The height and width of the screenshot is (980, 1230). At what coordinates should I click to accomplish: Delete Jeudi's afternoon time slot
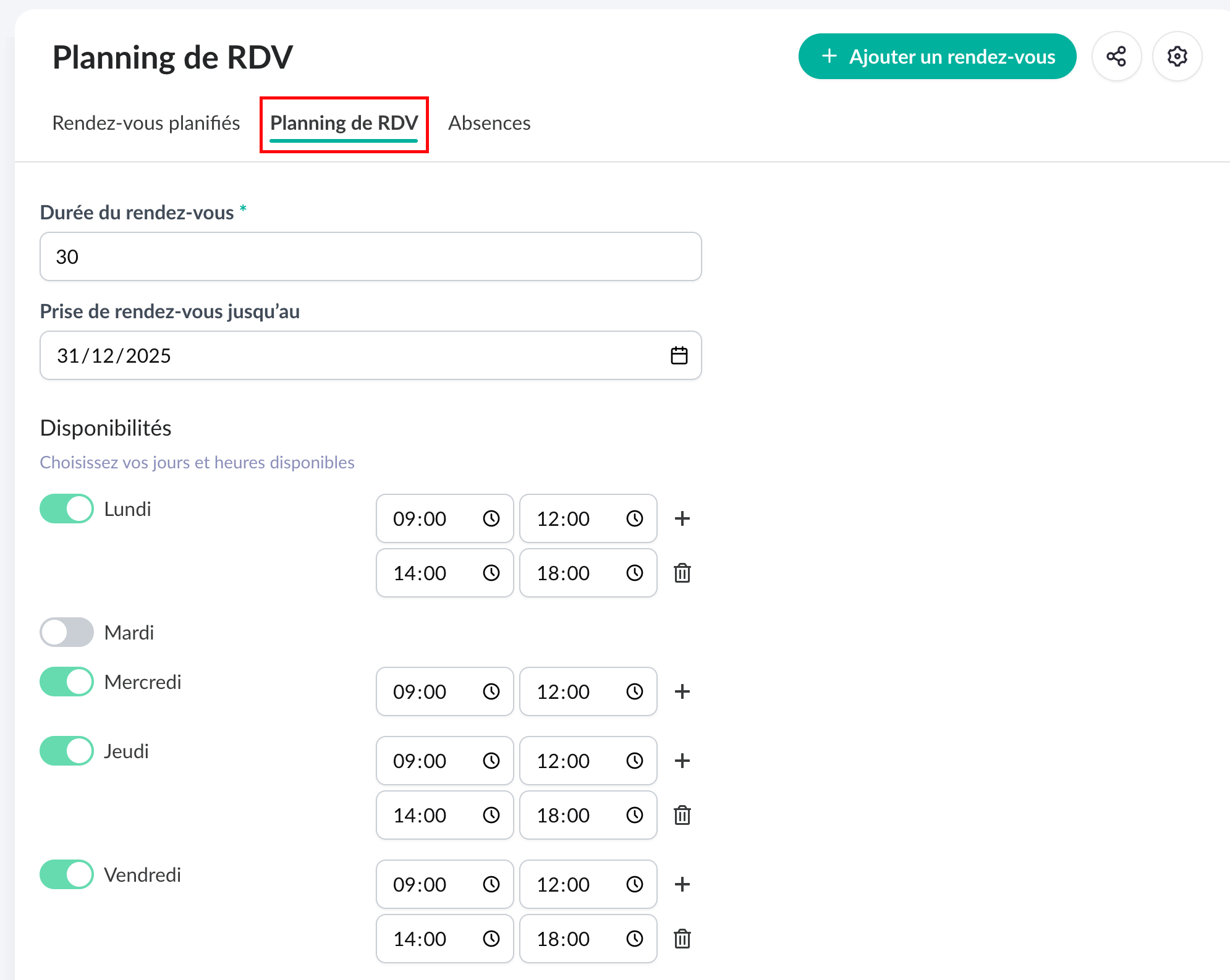[x=682, y=815]
